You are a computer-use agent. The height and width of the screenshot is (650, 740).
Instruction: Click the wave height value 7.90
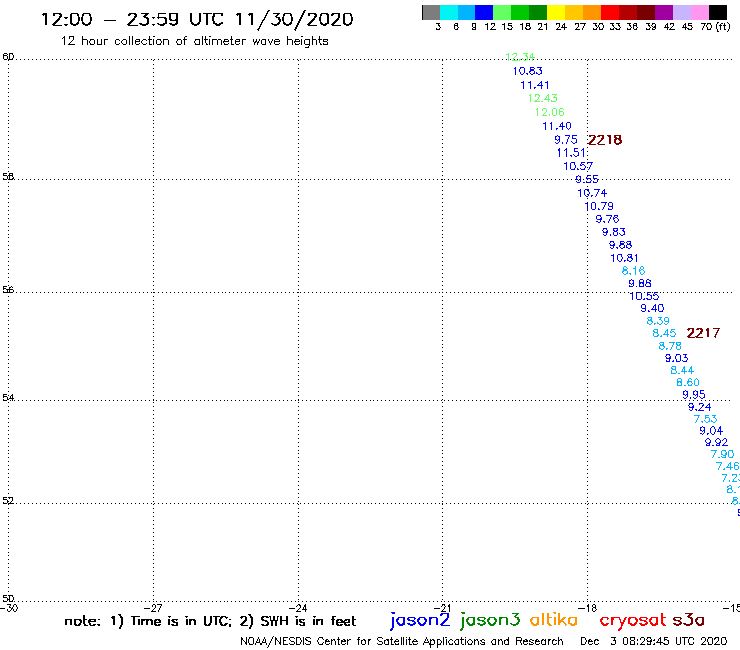pyautogui.click(x=722, y=454)
